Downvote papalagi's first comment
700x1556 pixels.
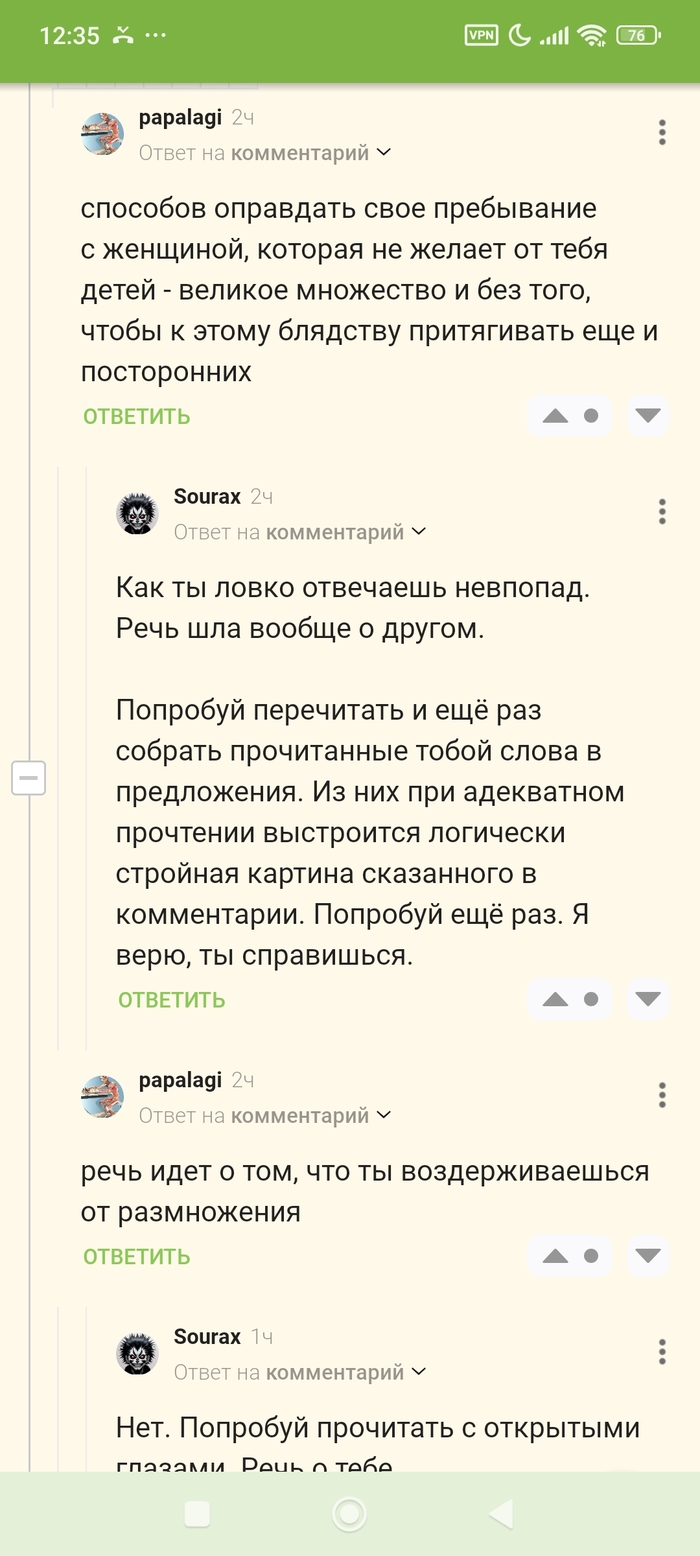click(x=648, y=416)
